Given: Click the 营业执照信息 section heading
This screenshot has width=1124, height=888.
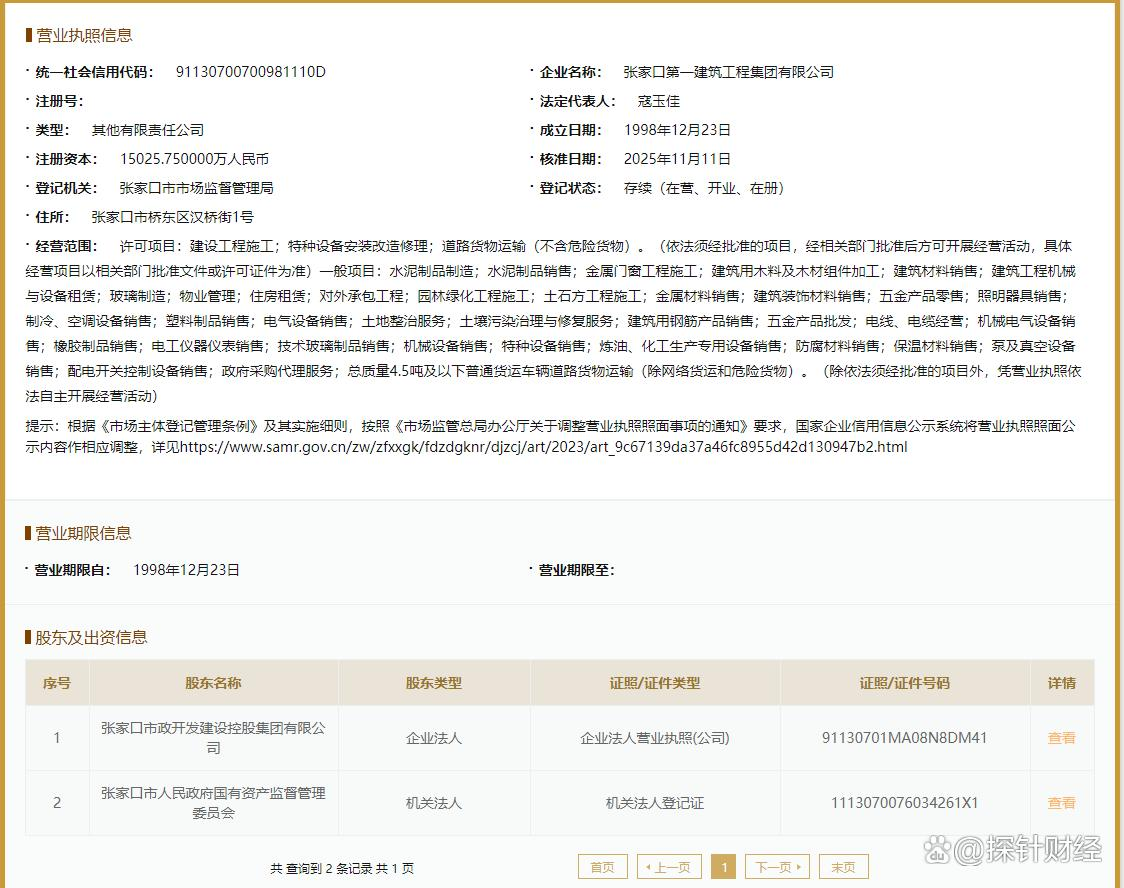Looking at the screenshot, I should 84,35.
